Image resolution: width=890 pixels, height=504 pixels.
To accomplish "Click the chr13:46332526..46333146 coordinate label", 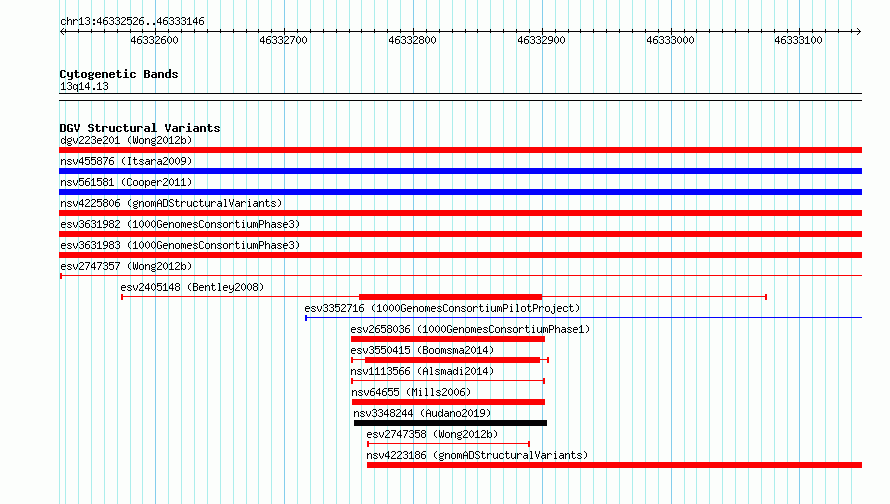I will coord(132,22).
